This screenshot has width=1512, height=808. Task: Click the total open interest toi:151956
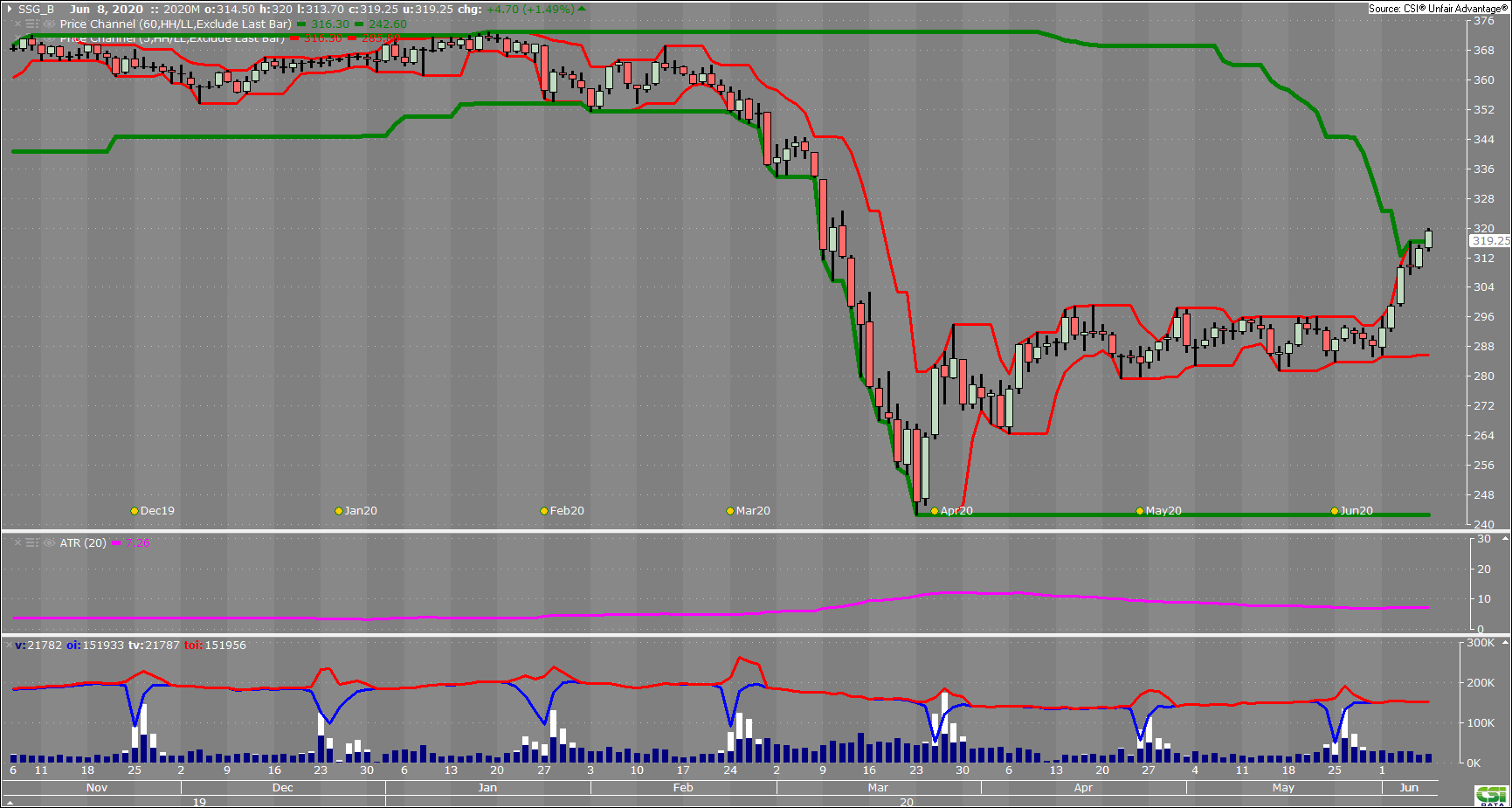pos(215,646)
